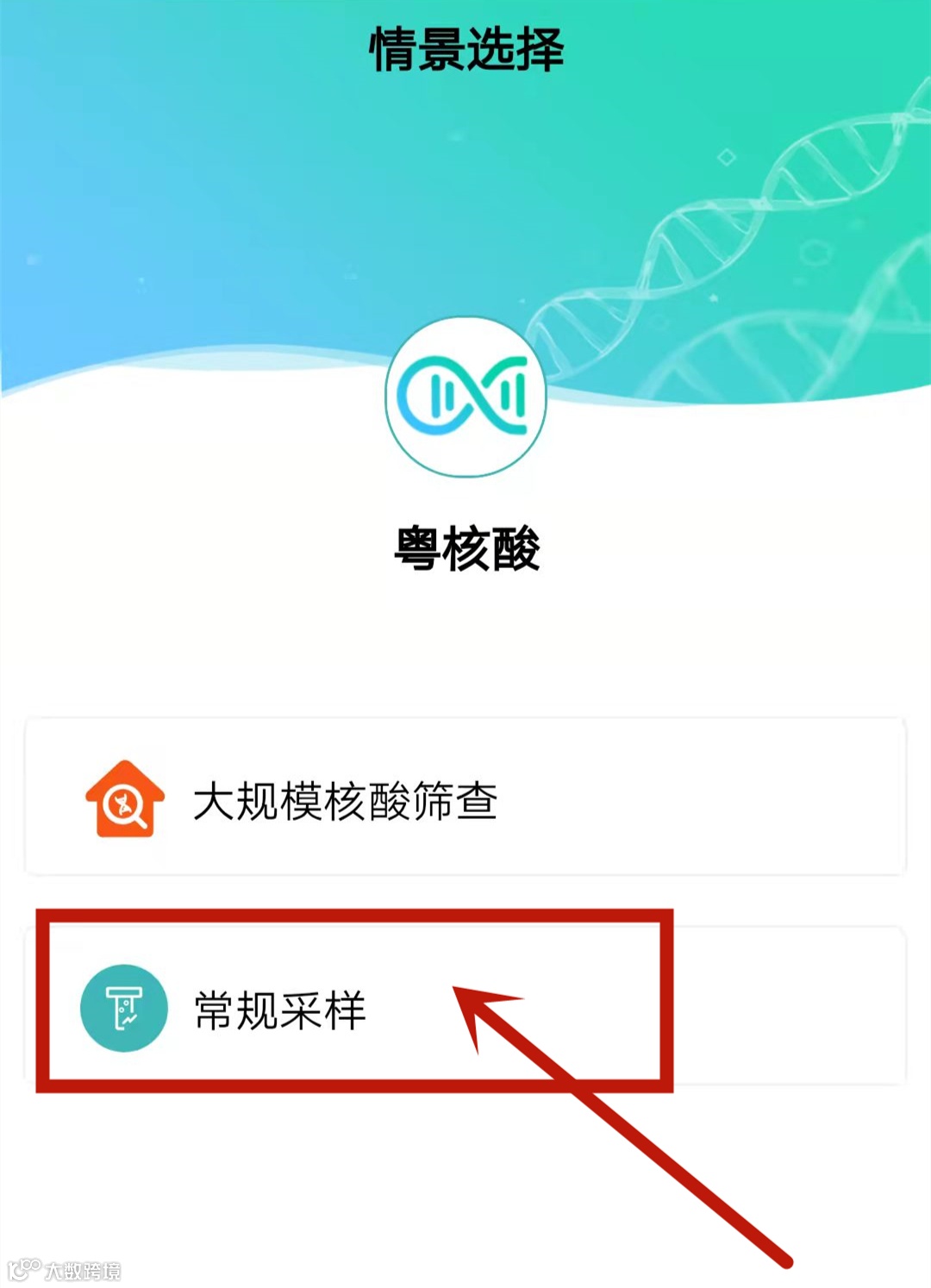This screenshot has height=1288, width=931.
Task: Click the 大数跨境 watermark text
Action: click(x=83, y=1271)
